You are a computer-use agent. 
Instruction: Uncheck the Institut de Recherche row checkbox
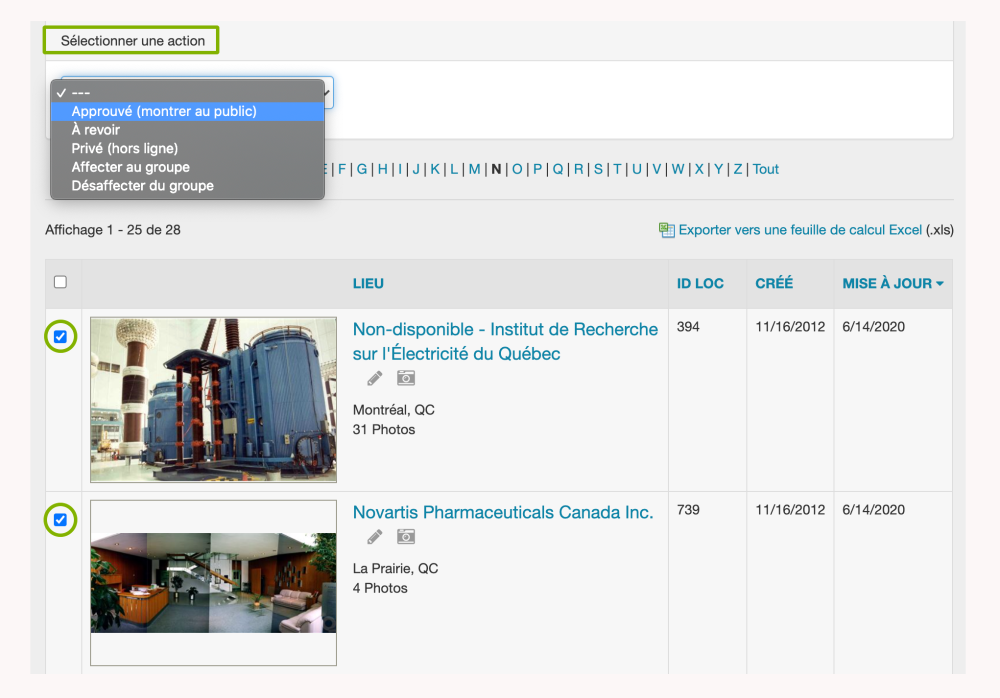(x=60, y=337)
